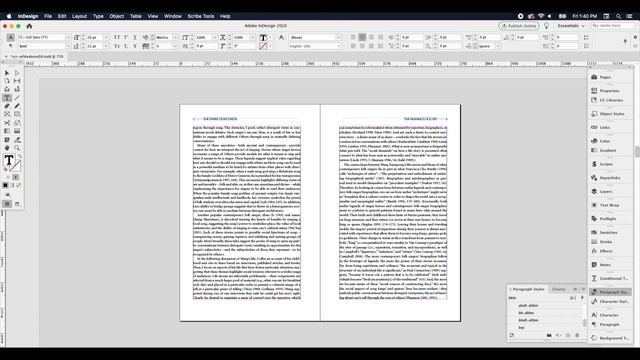The width and height of the screenshot is (640, 360).
Task: Open the leading dropdown
Action: pyautogui.click(x=106, y=46)
